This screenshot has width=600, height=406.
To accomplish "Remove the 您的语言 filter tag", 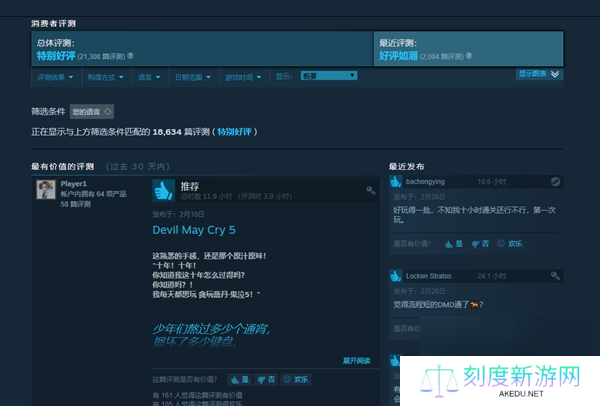I will pos(108,112).
